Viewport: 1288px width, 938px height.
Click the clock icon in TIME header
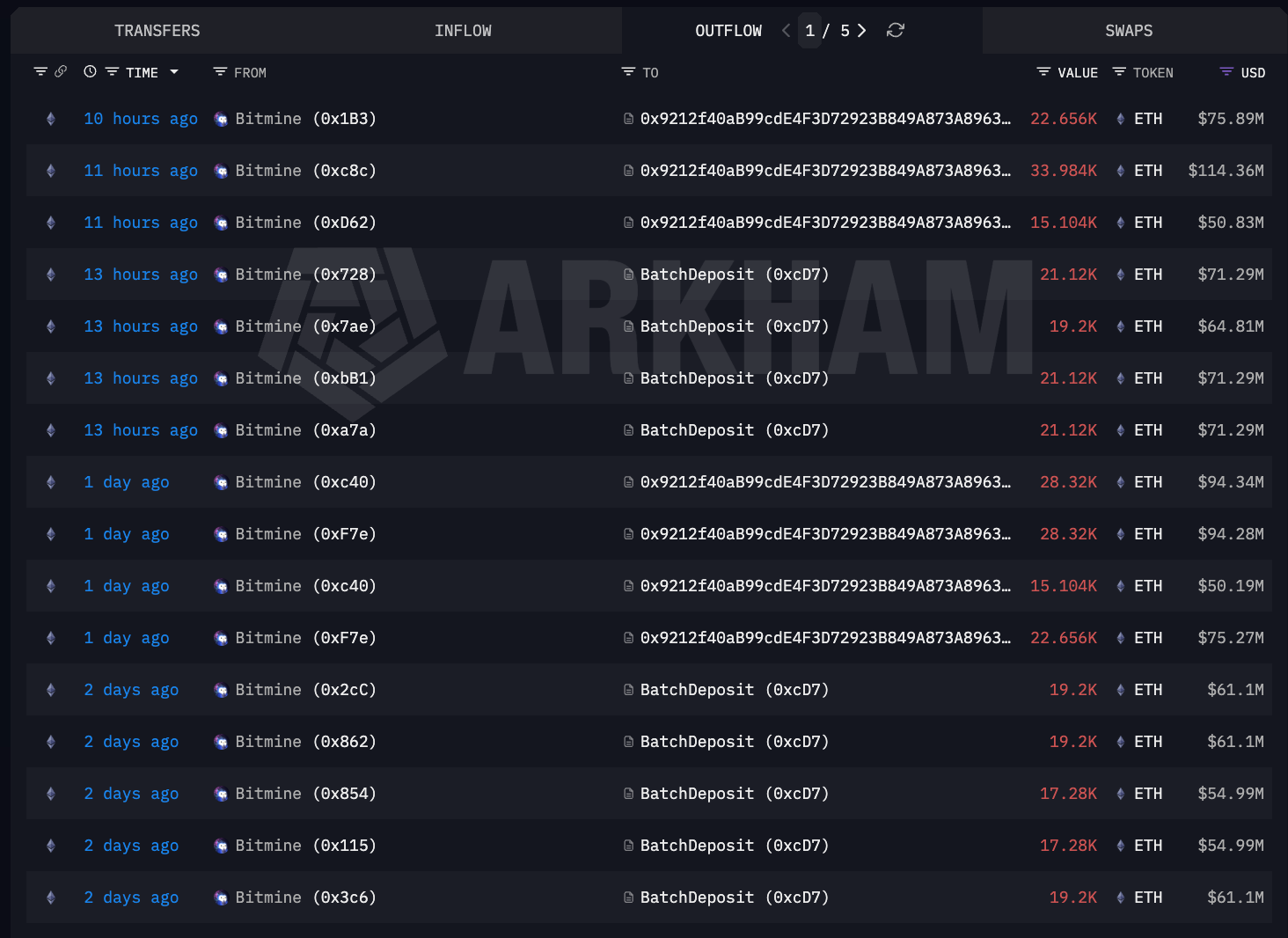click(90, 72)
